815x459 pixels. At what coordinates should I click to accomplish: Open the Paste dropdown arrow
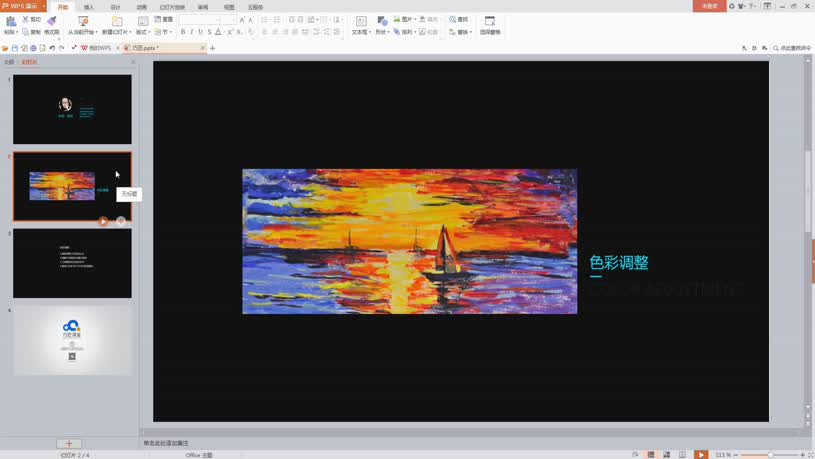point(17,32)
